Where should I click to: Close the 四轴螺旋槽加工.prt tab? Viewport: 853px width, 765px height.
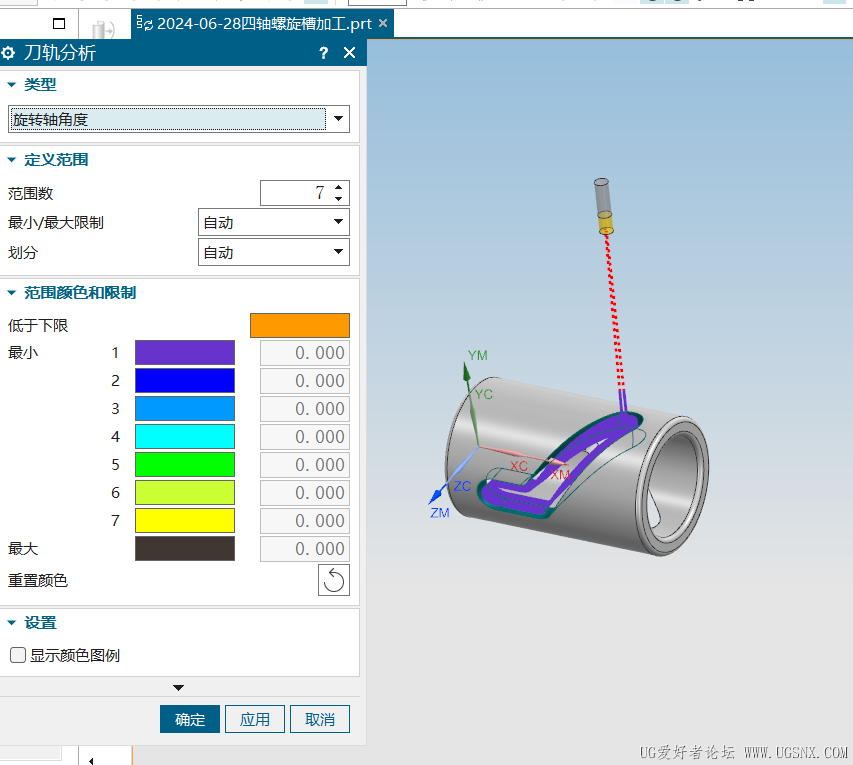(383, 23)
